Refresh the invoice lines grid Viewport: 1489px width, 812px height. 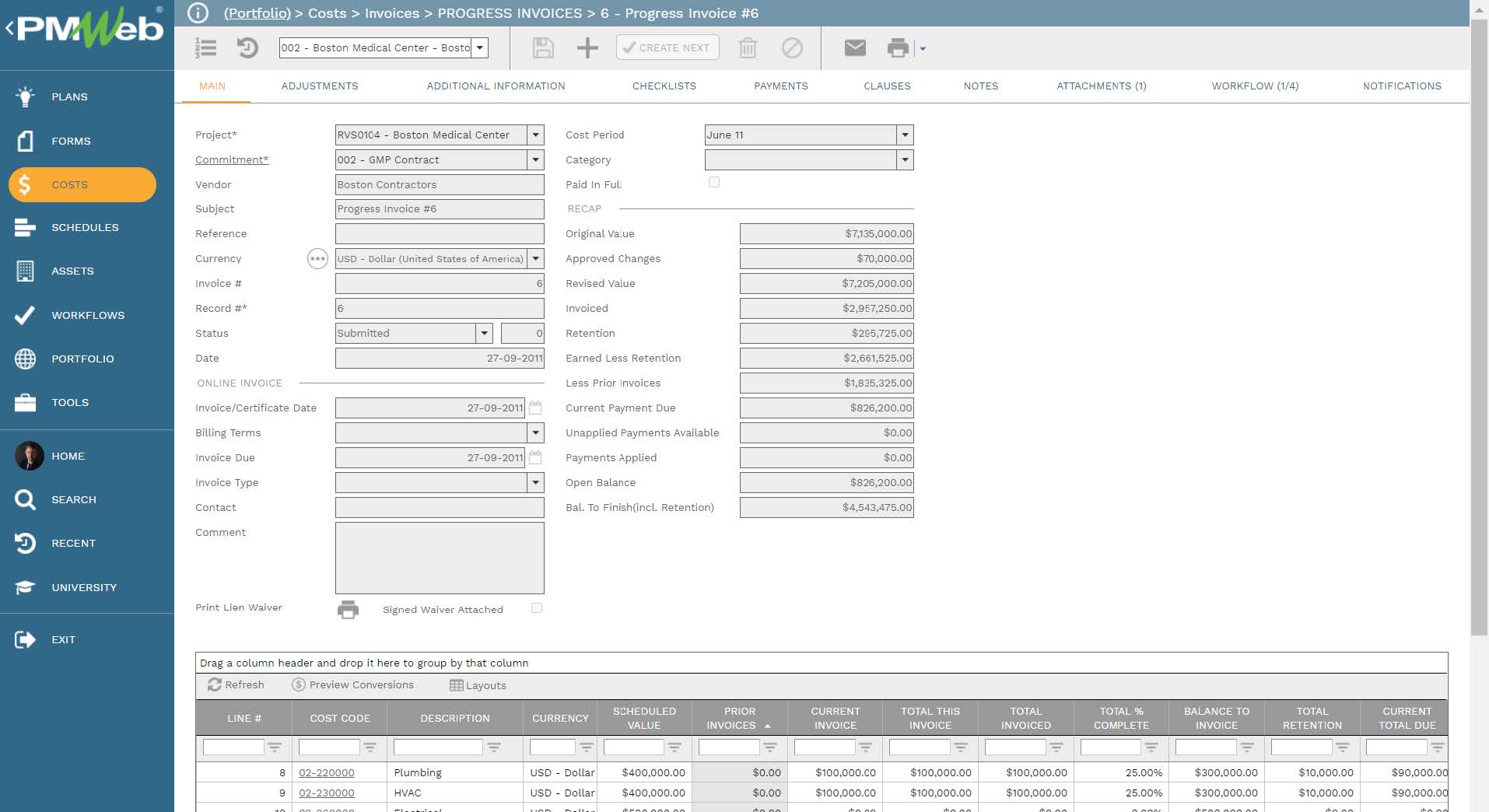(236, 684)
